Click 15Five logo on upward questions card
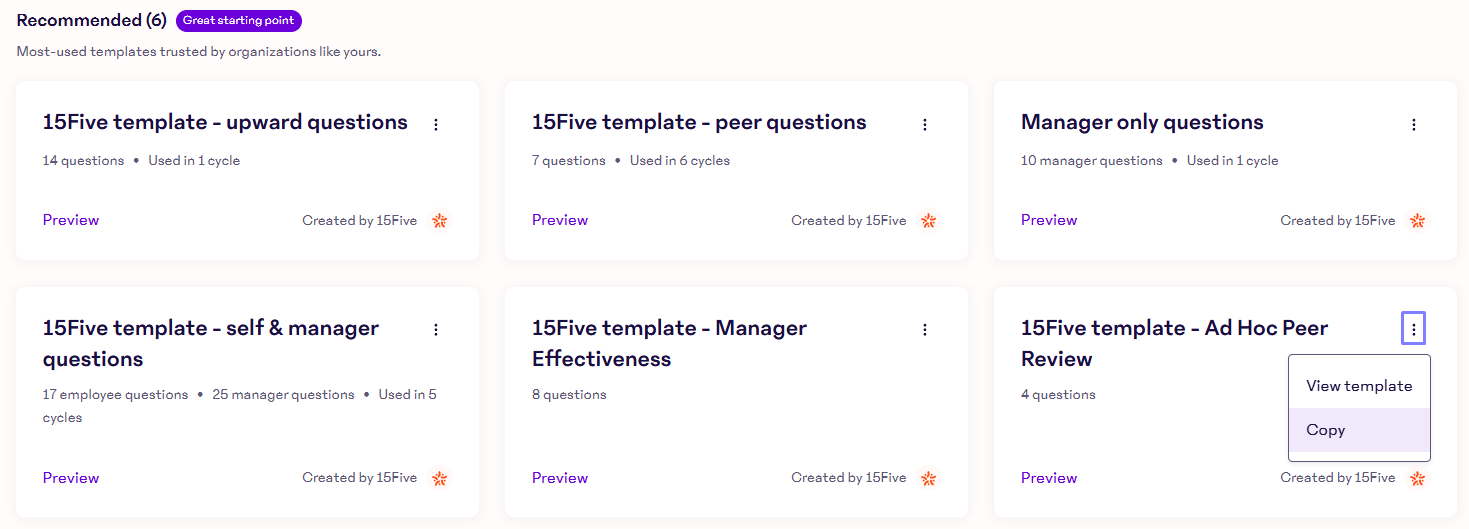 (x=440, y=221)
